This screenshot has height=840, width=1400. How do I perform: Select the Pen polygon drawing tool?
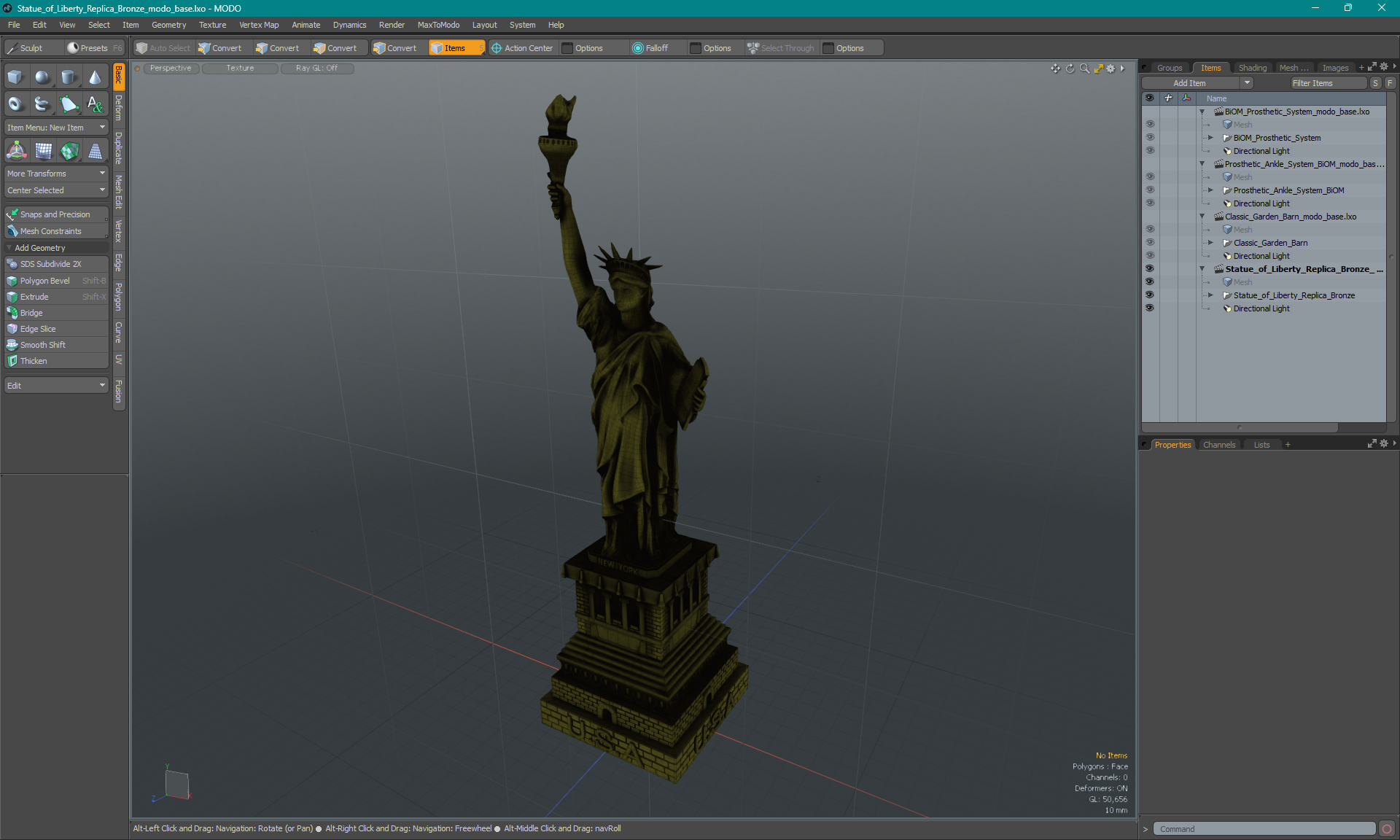point(69,104)
